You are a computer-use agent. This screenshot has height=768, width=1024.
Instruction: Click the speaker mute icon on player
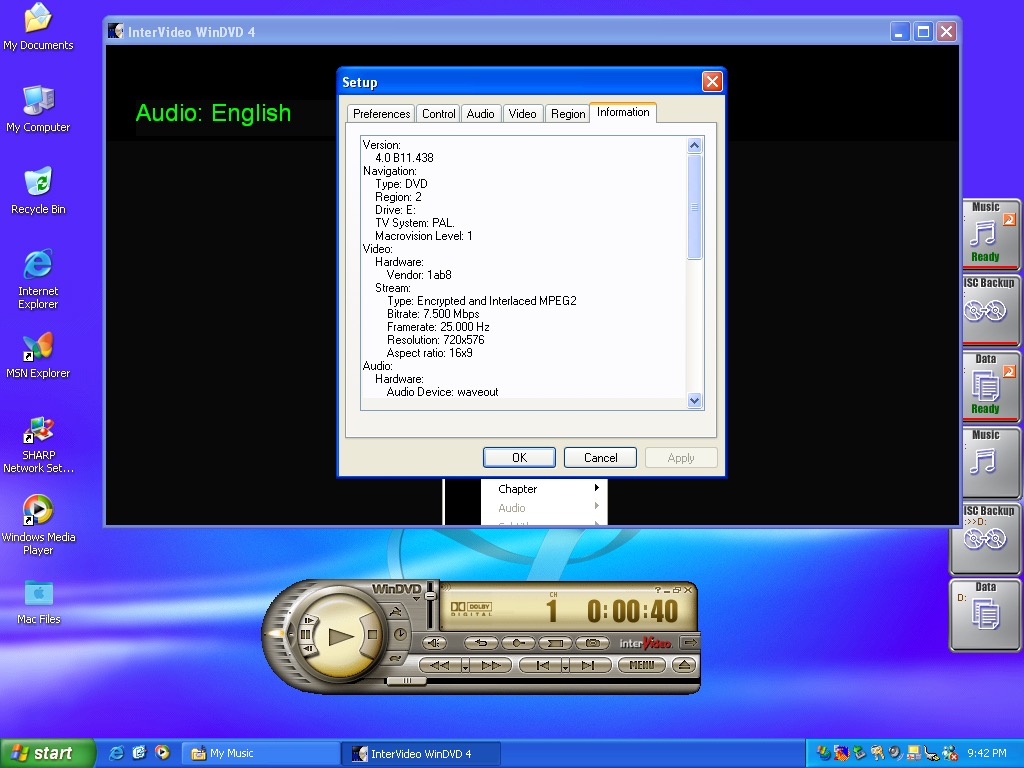[x=435, y=643]
